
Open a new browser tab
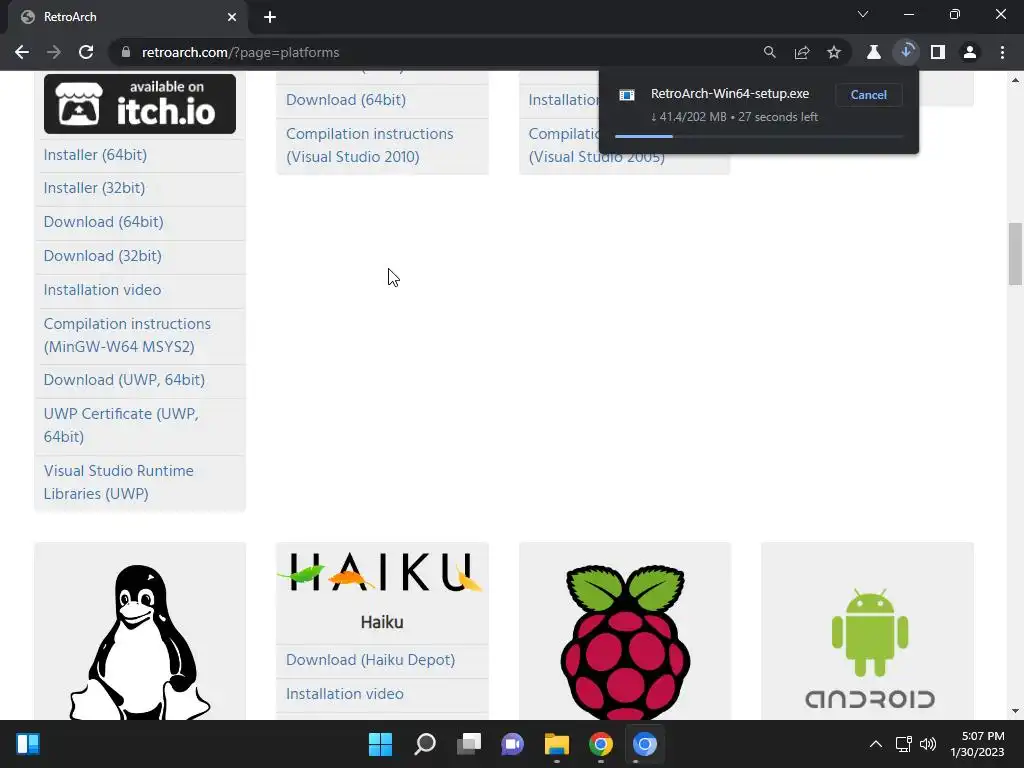(x=270, y=17)
